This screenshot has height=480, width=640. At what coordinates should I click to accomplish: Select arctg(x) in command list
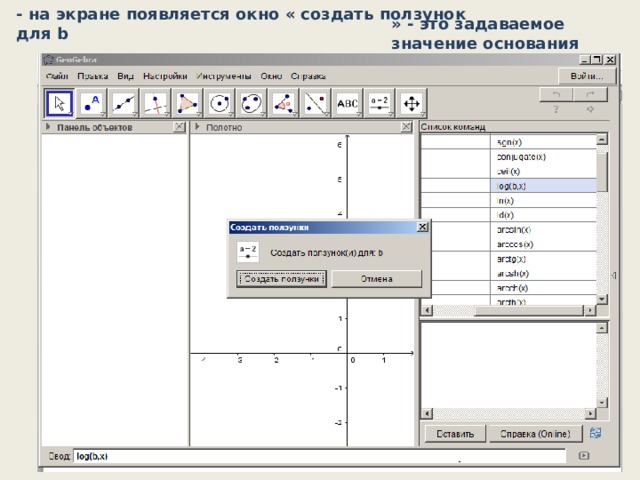click(509, 259)
